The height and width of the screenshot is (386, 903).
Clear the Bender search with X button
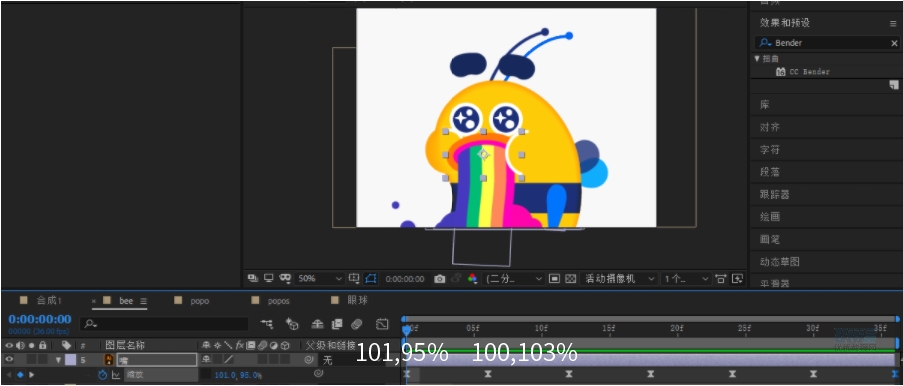coord(894,43)
